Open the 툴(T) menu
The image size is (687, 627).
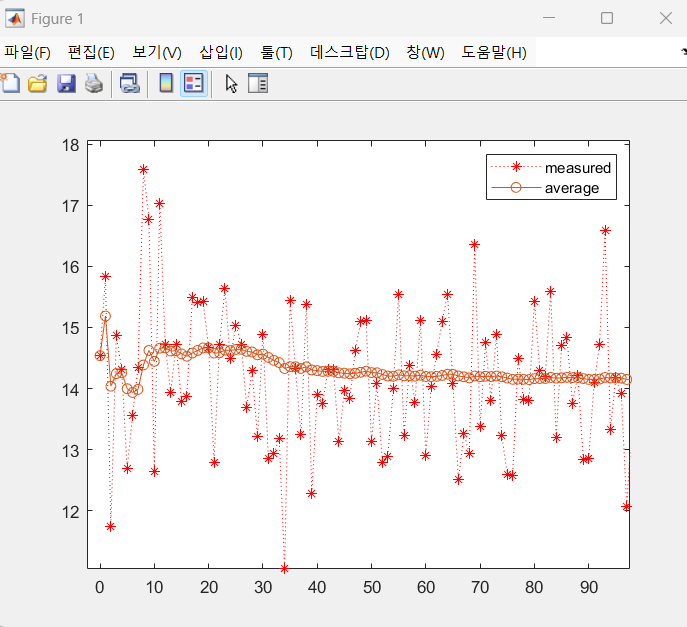[276, 53]
